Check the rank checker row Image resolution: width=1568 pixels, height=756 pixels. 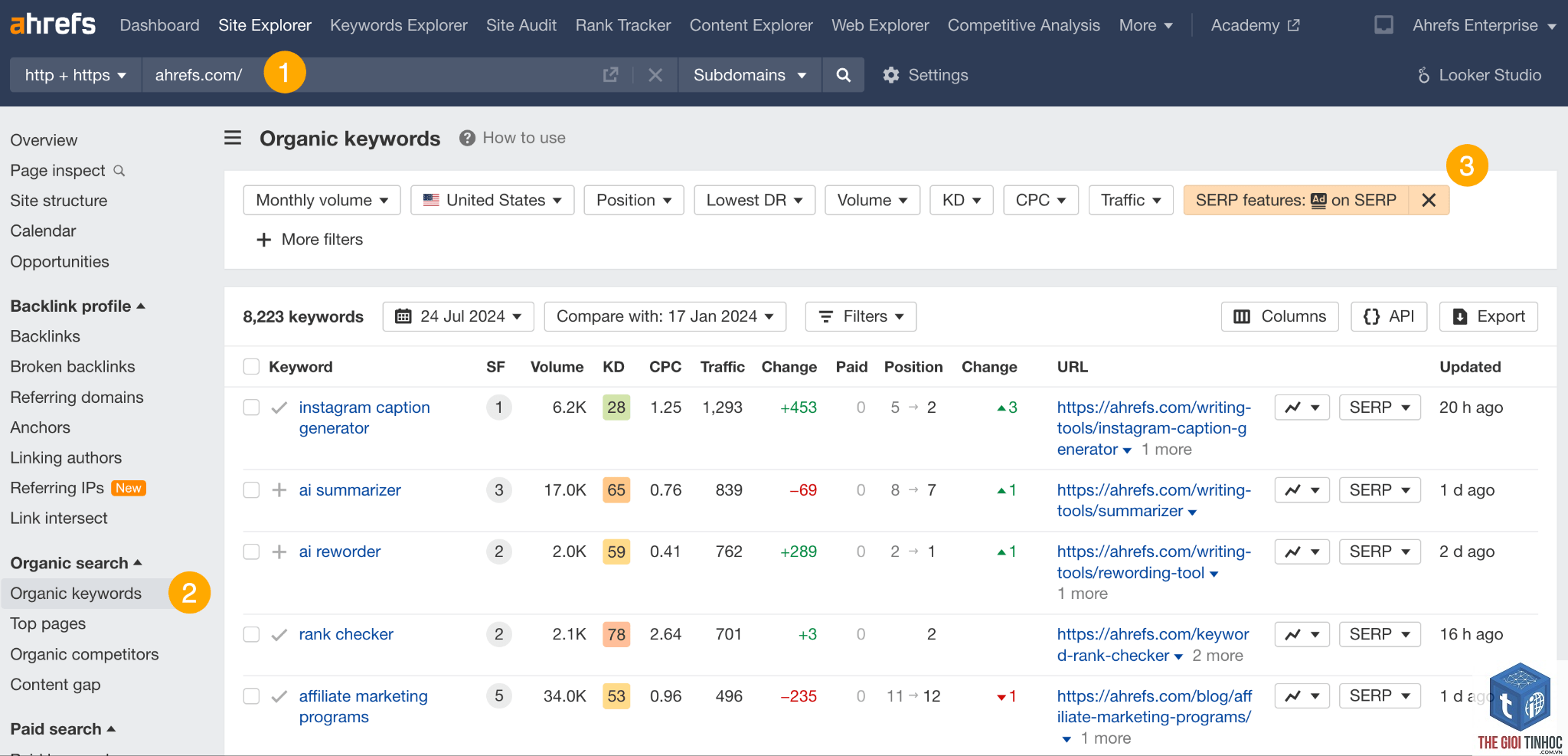[x=251, y=634]
